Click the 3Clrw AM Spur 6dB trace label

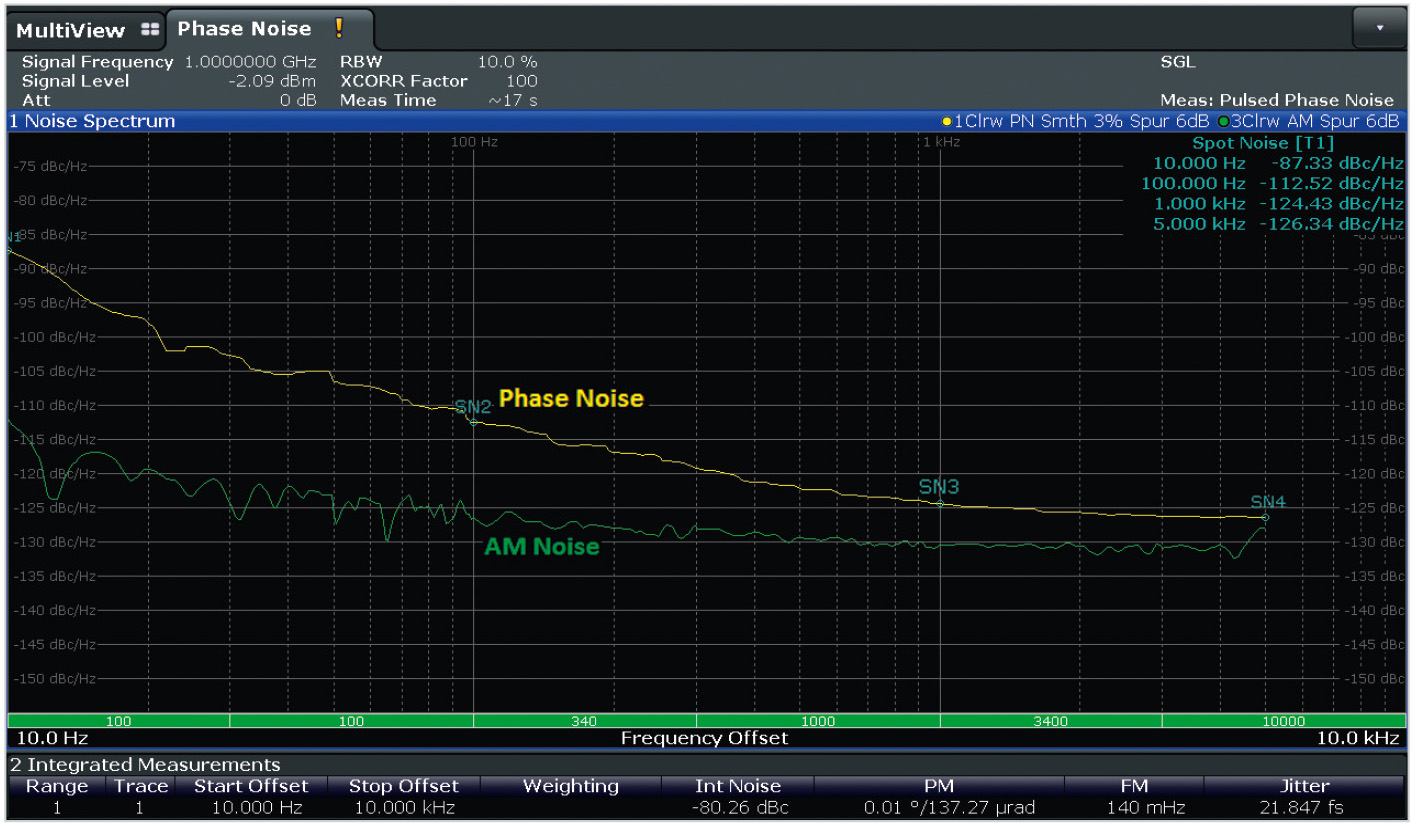(1314, 121)
